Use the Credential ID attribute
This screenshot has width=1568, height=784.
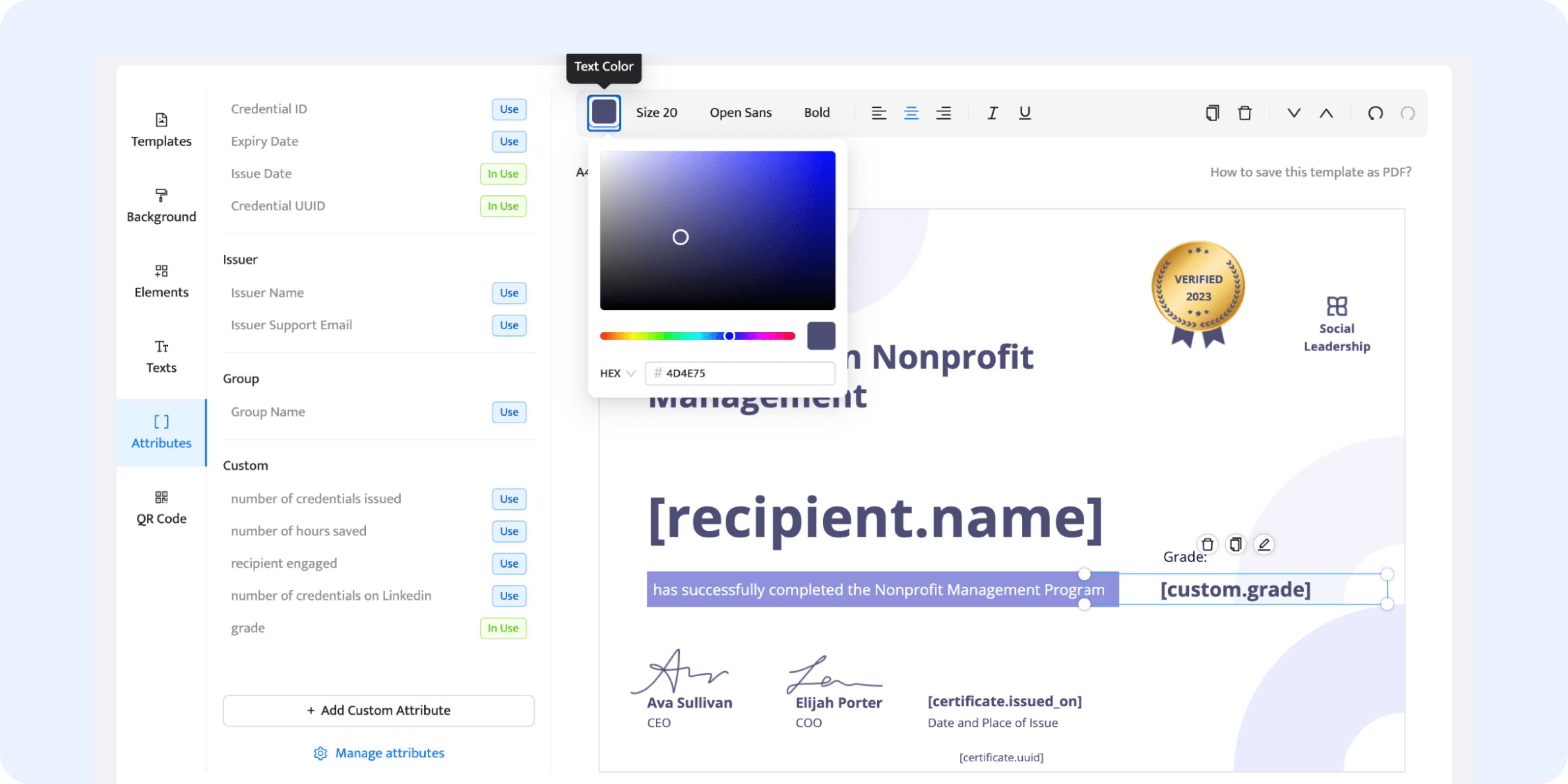pyautogui.click(x=509, y=109)
